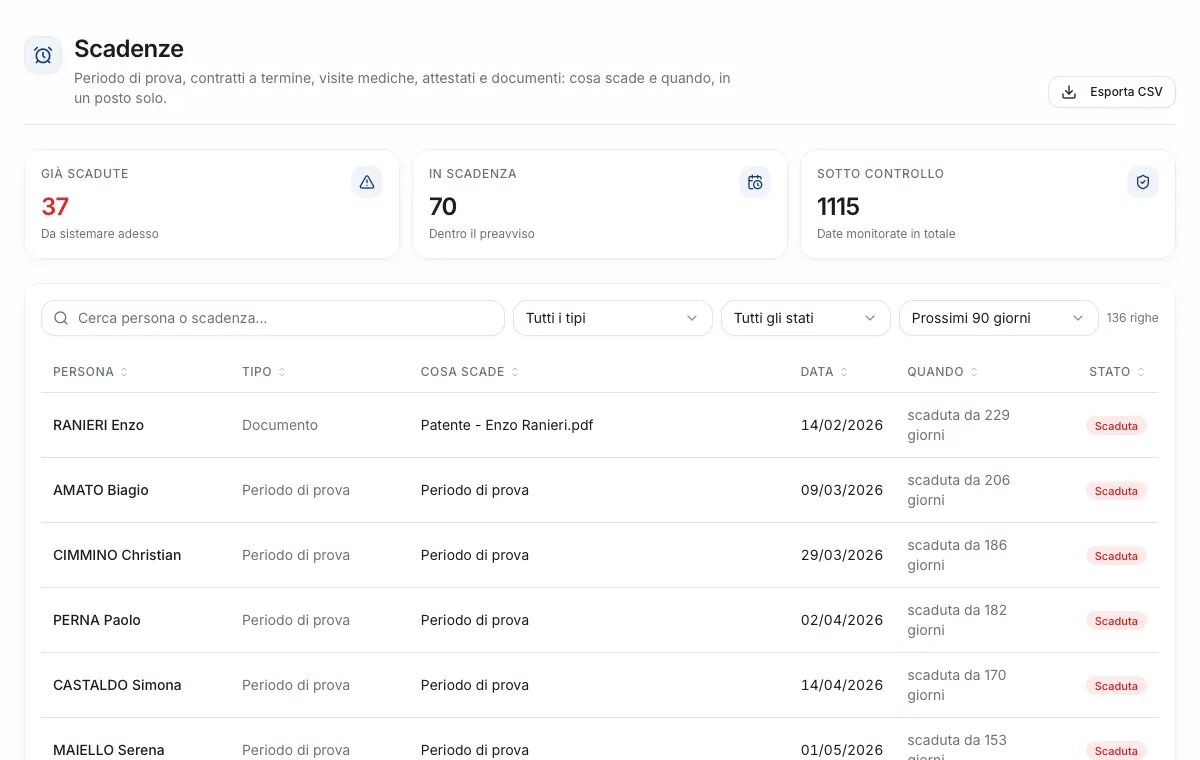Select CASTALDO Simona in the table

point(117,685)
